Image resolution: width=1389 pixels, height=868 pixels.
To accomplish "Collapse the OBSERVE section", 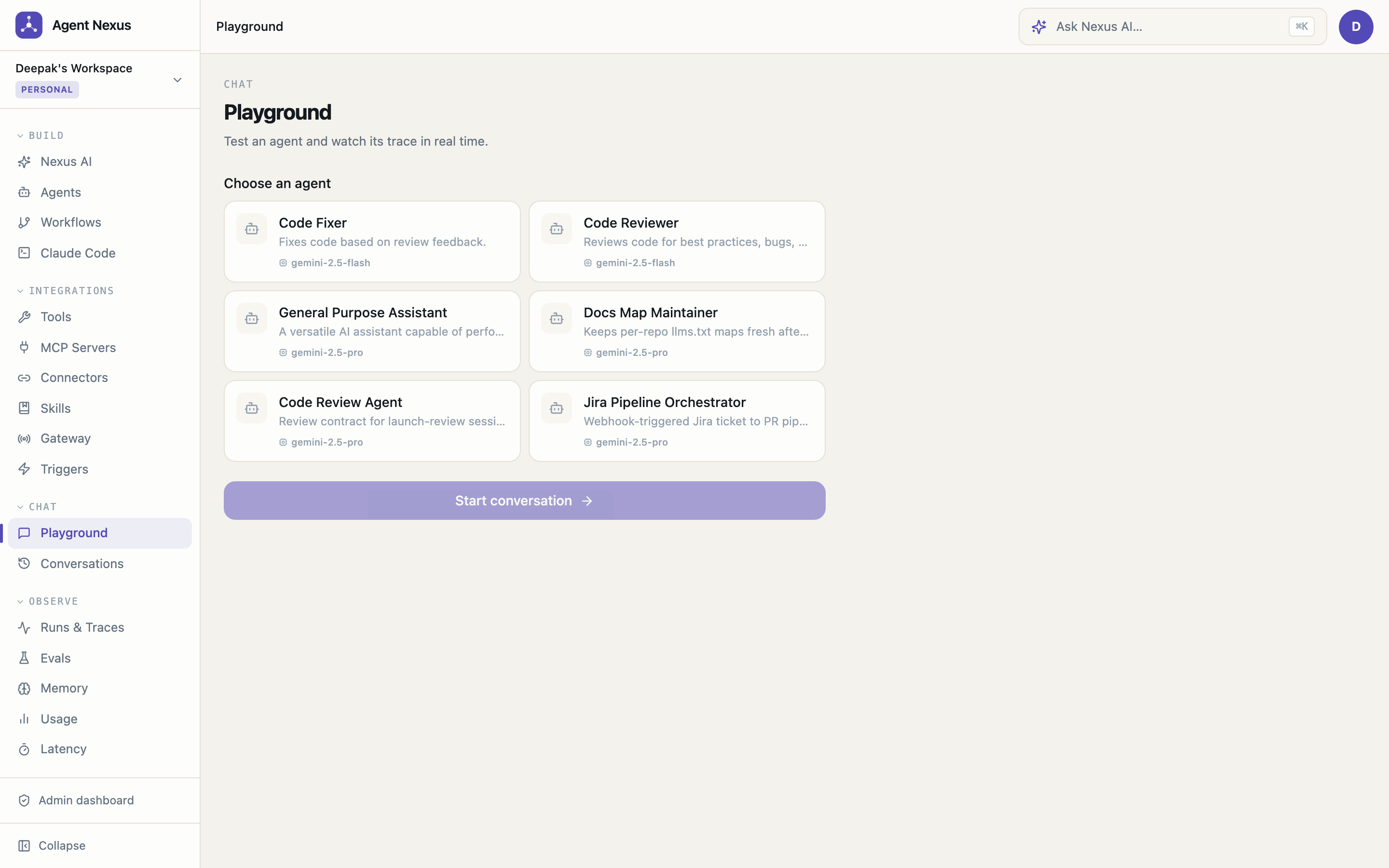I will 47,602.
